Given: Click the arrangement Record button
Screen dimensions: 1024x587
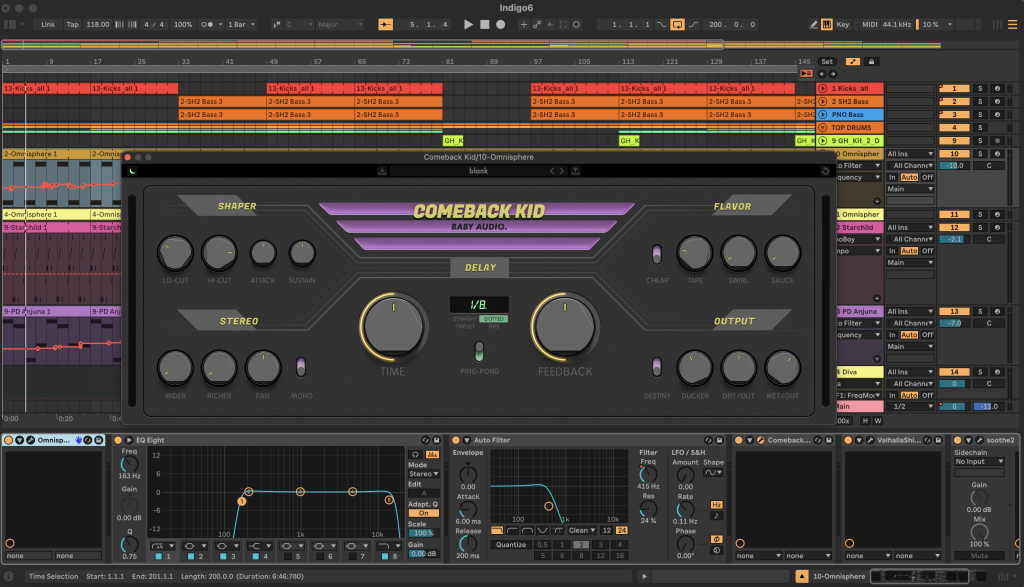Looking at the screenshot, I should pos(500,24).
